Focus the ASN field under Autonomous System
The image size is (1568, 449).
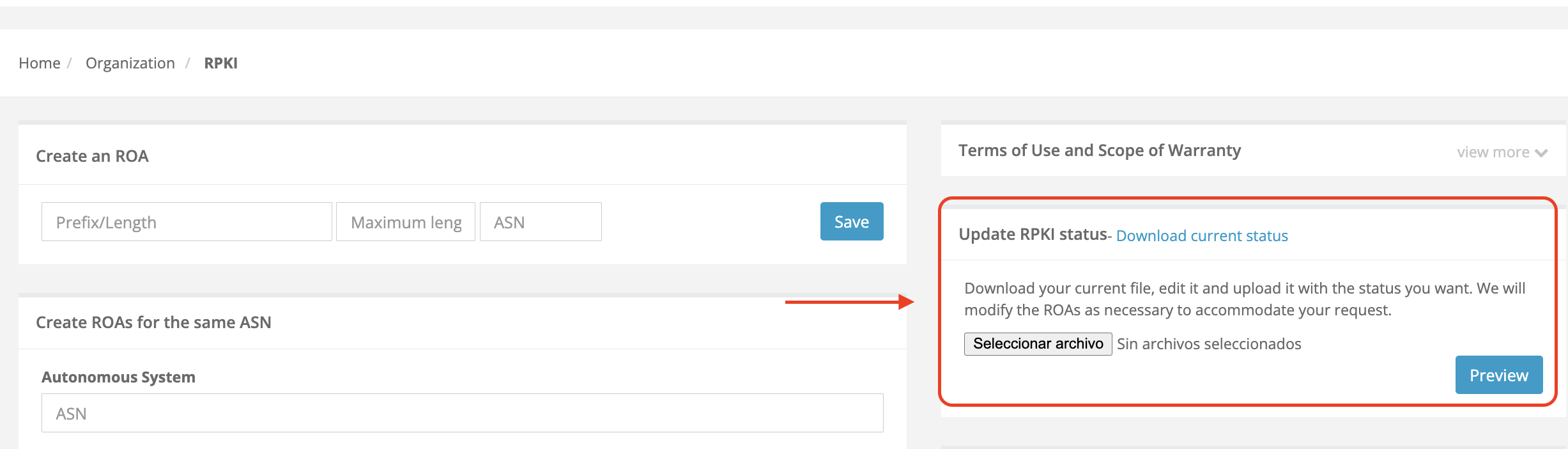tap(462, 413)
